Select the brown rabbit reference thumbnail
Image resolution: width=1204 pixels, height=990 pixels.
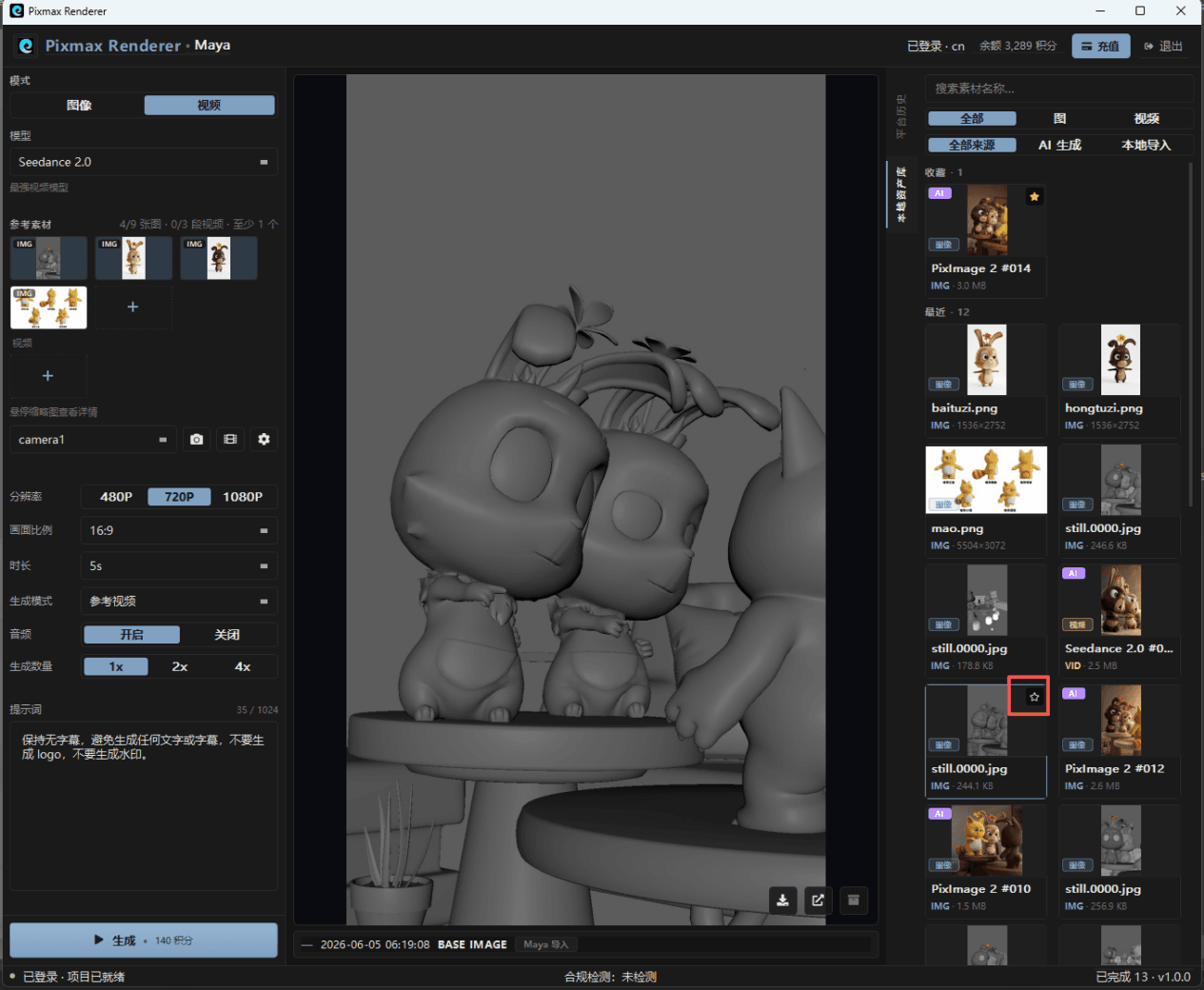219,258
